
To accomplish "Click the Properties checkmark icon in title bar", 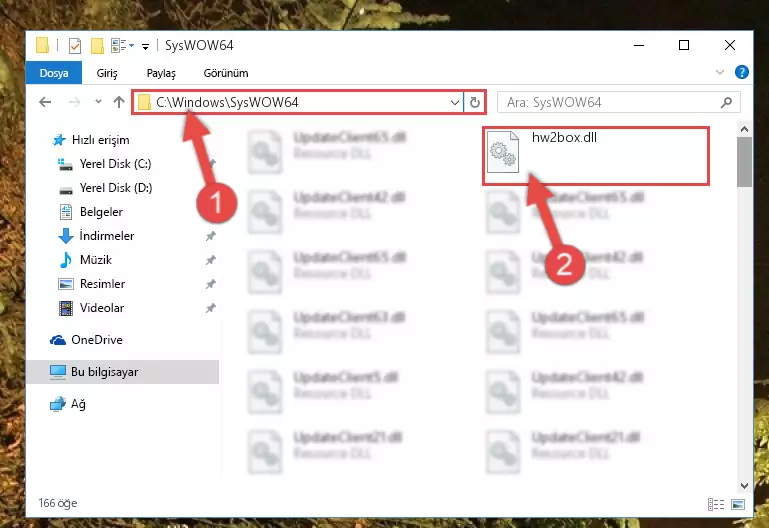I will (75, 46).
